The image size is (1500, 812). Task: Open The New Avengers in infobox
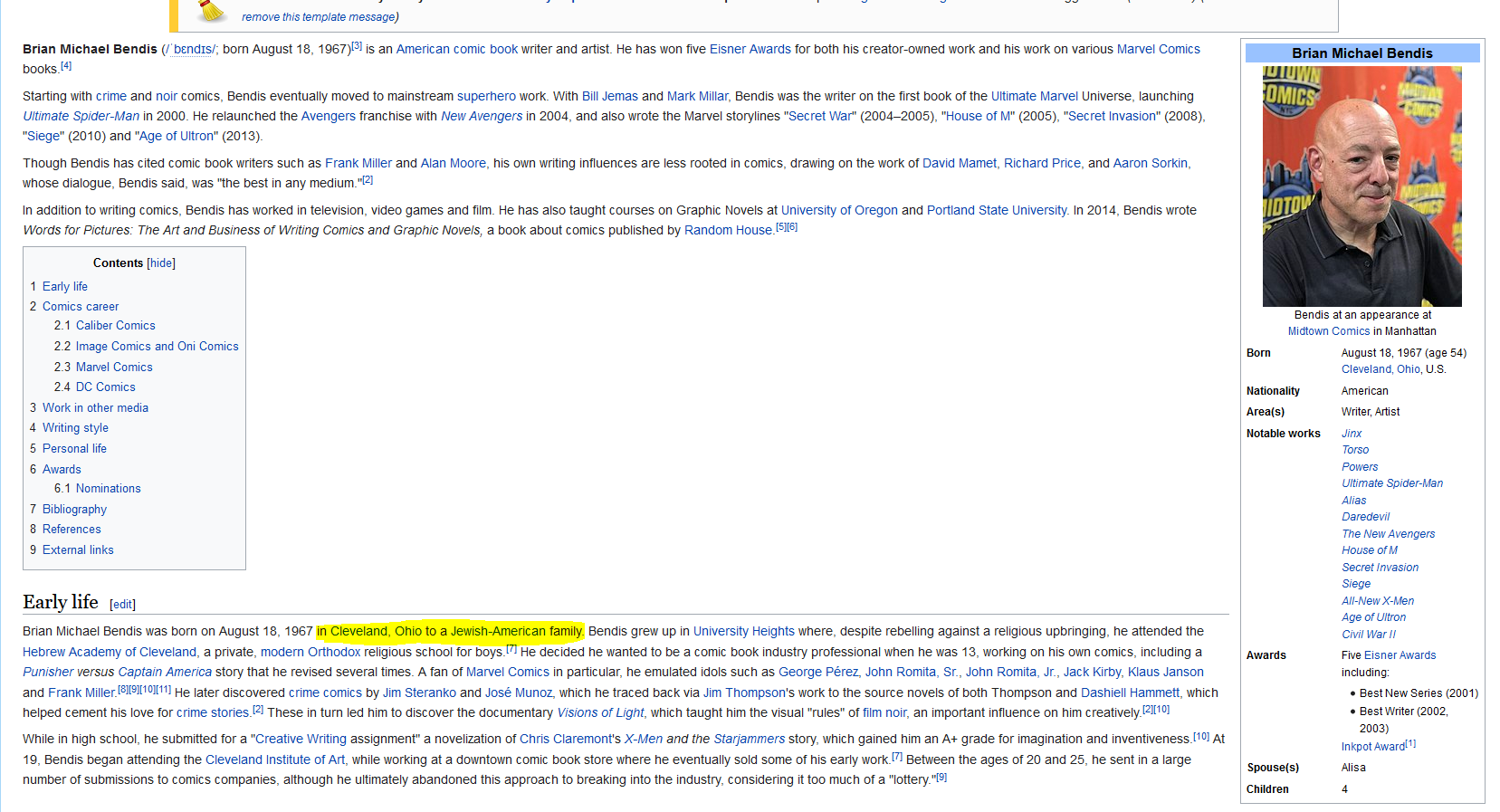click(1389, 534)
